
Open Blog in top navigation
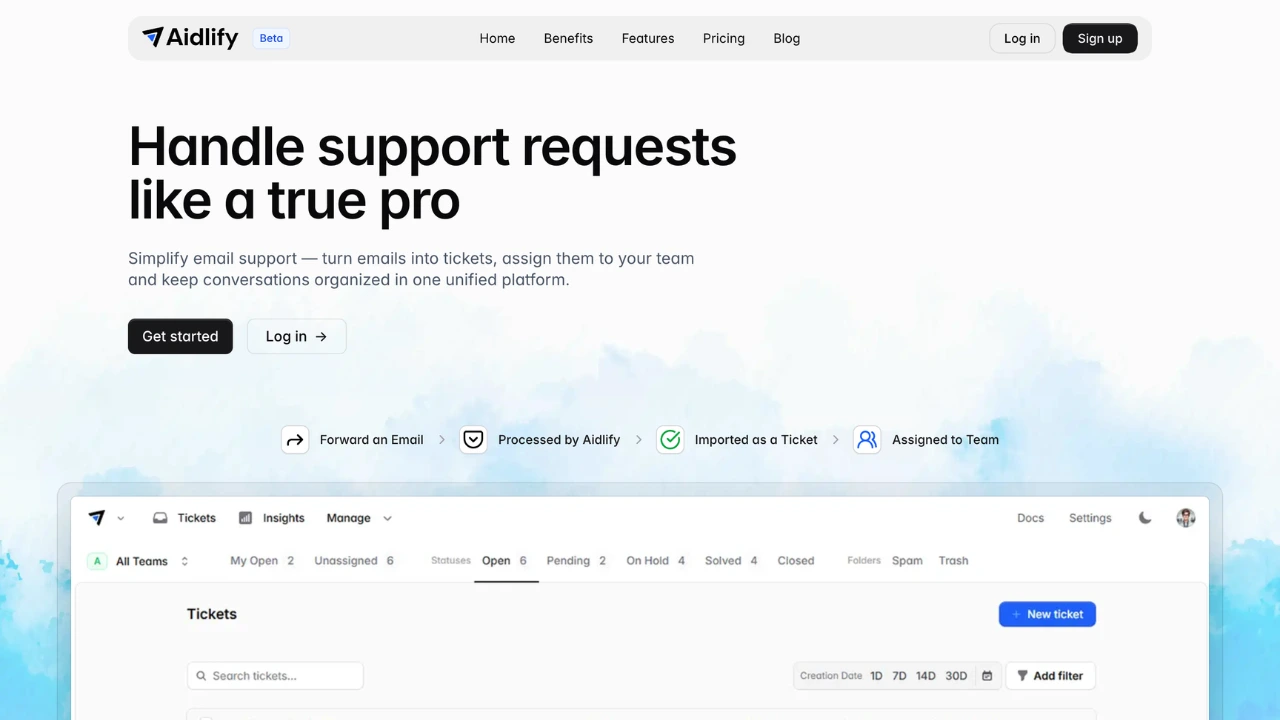click(x=787, y=38)
